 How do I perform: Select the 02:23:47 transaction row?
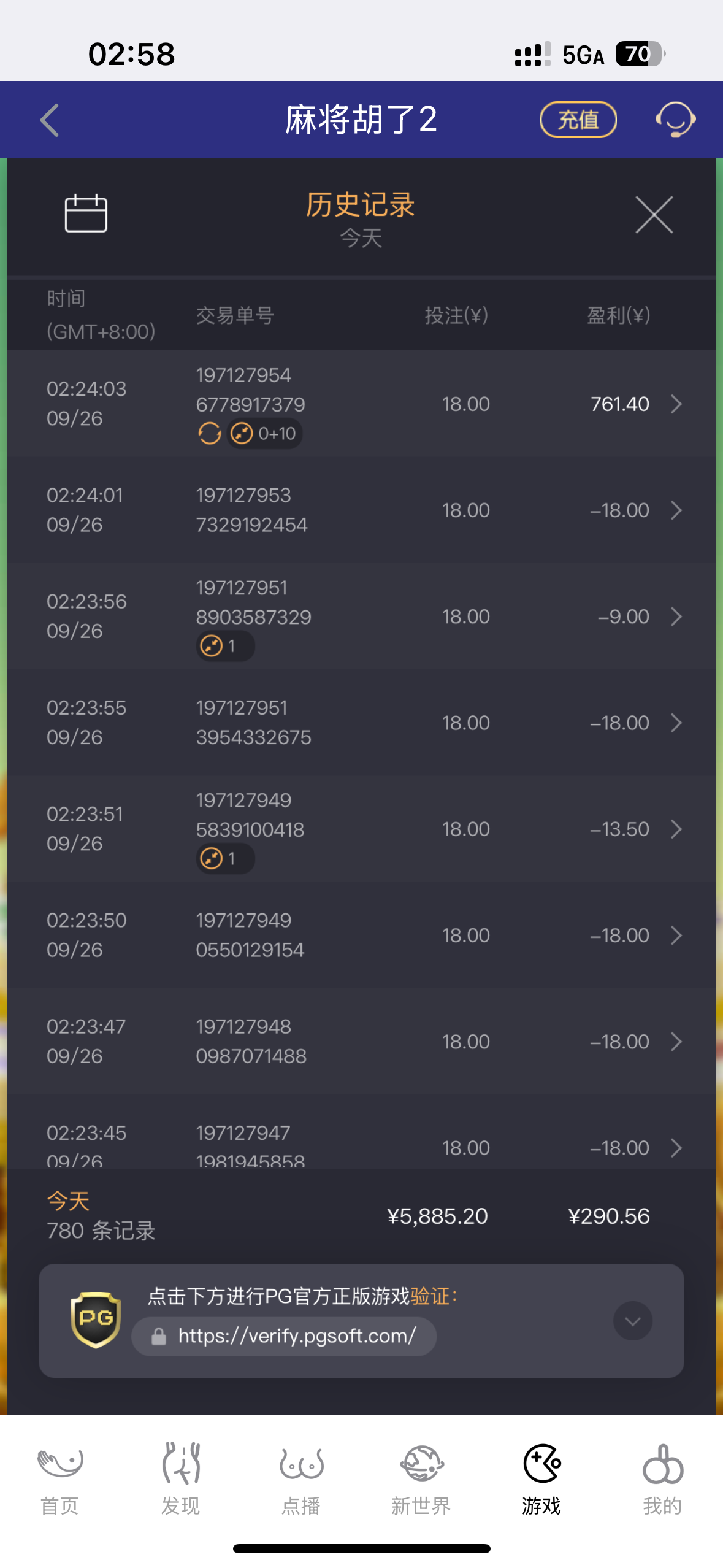[x=361, y=1042]
